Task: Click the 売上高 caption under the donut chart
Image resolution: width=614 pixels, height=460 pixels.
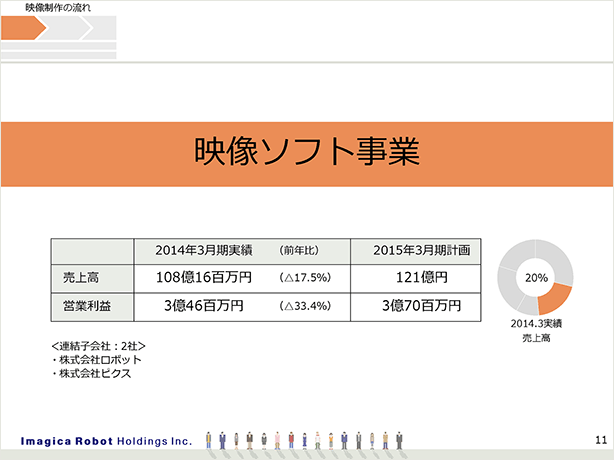Action: point(536,337)
